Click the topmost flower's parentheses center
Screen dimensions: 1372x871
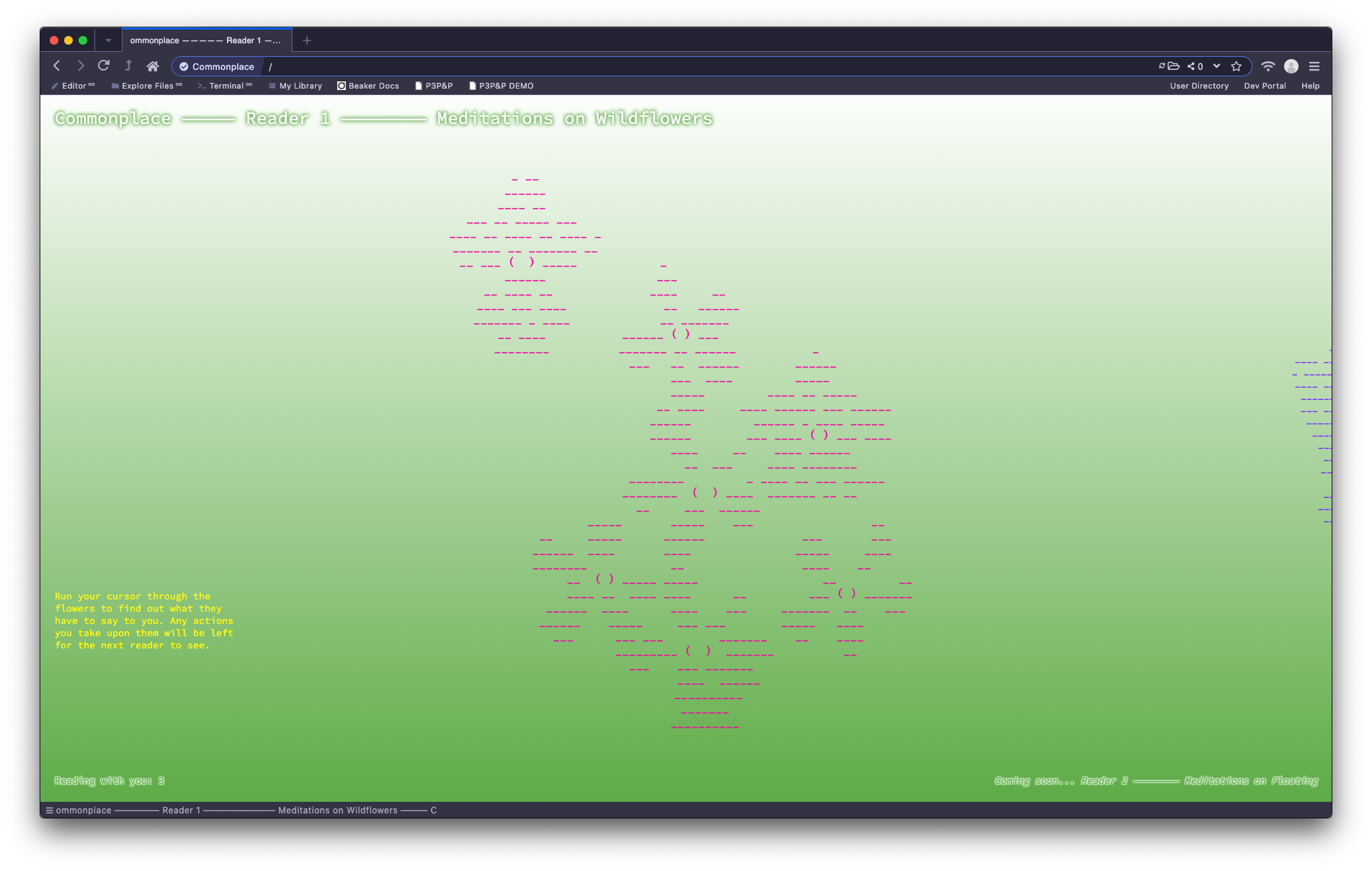tap(522, 262)
